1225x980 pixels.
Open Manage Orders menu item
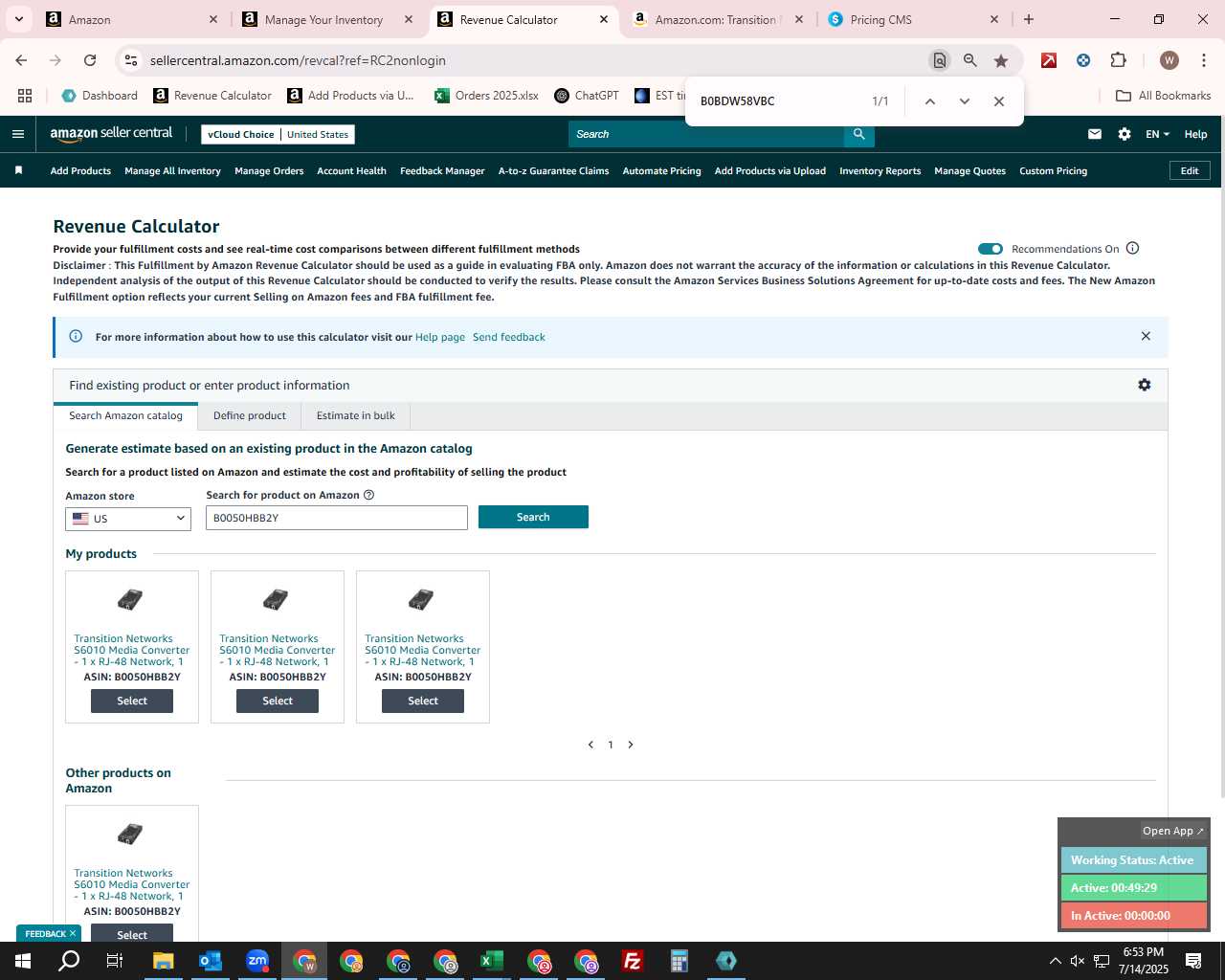point(269,171)
